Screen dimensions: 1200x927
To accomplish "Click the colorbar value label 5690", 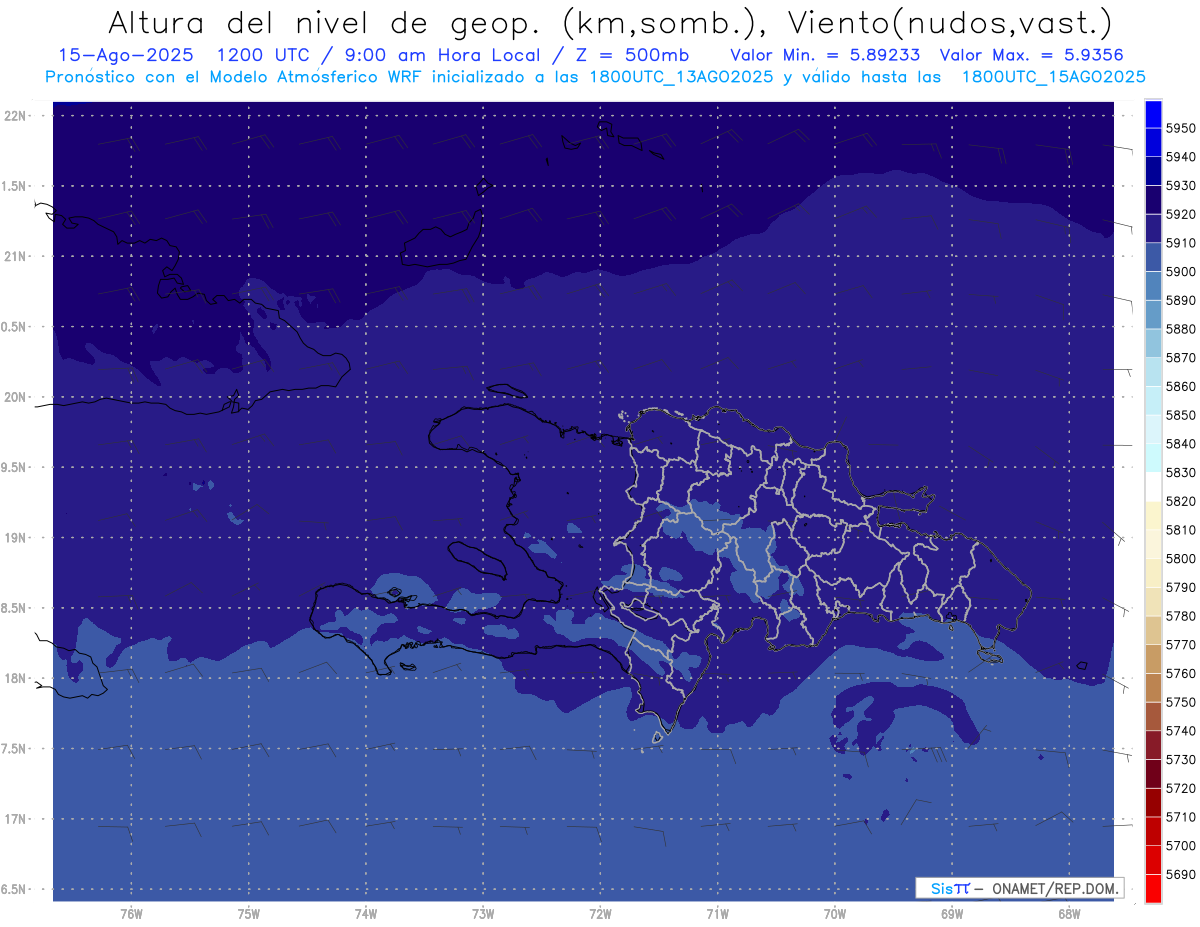I will coord(1180,874).
